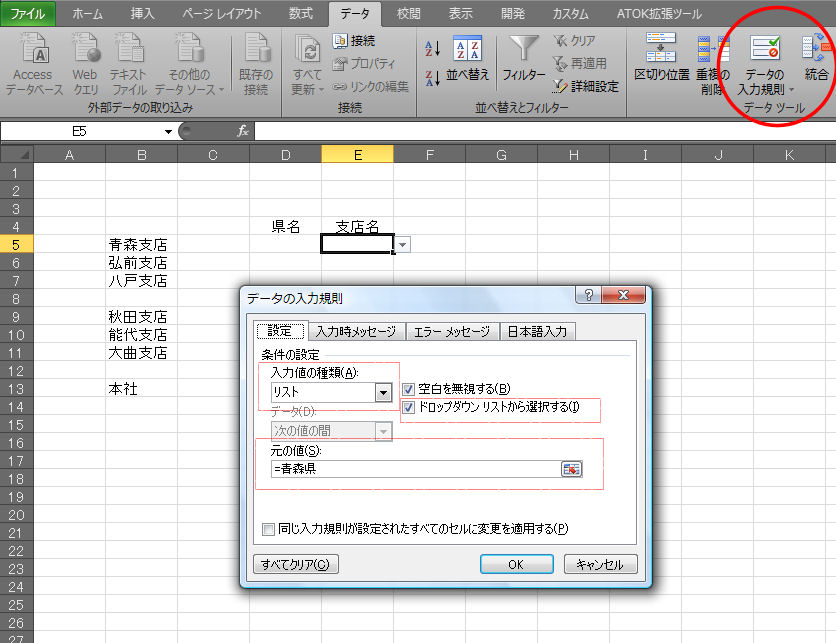Click データの入力規則 data validation icon

(x=765, y=48)
